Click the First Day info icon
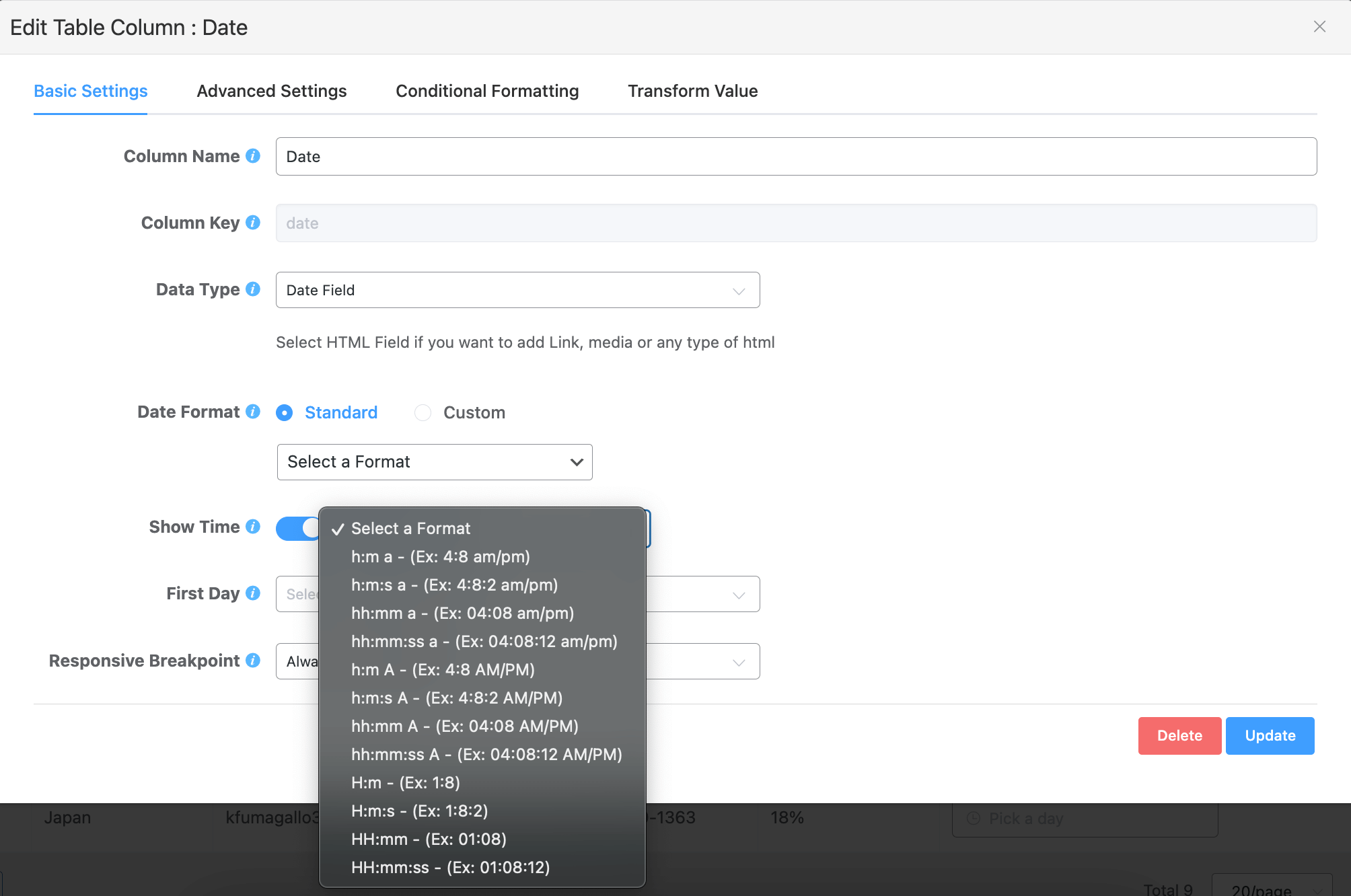Viewport: 1351px width, 896px height. 253,593
